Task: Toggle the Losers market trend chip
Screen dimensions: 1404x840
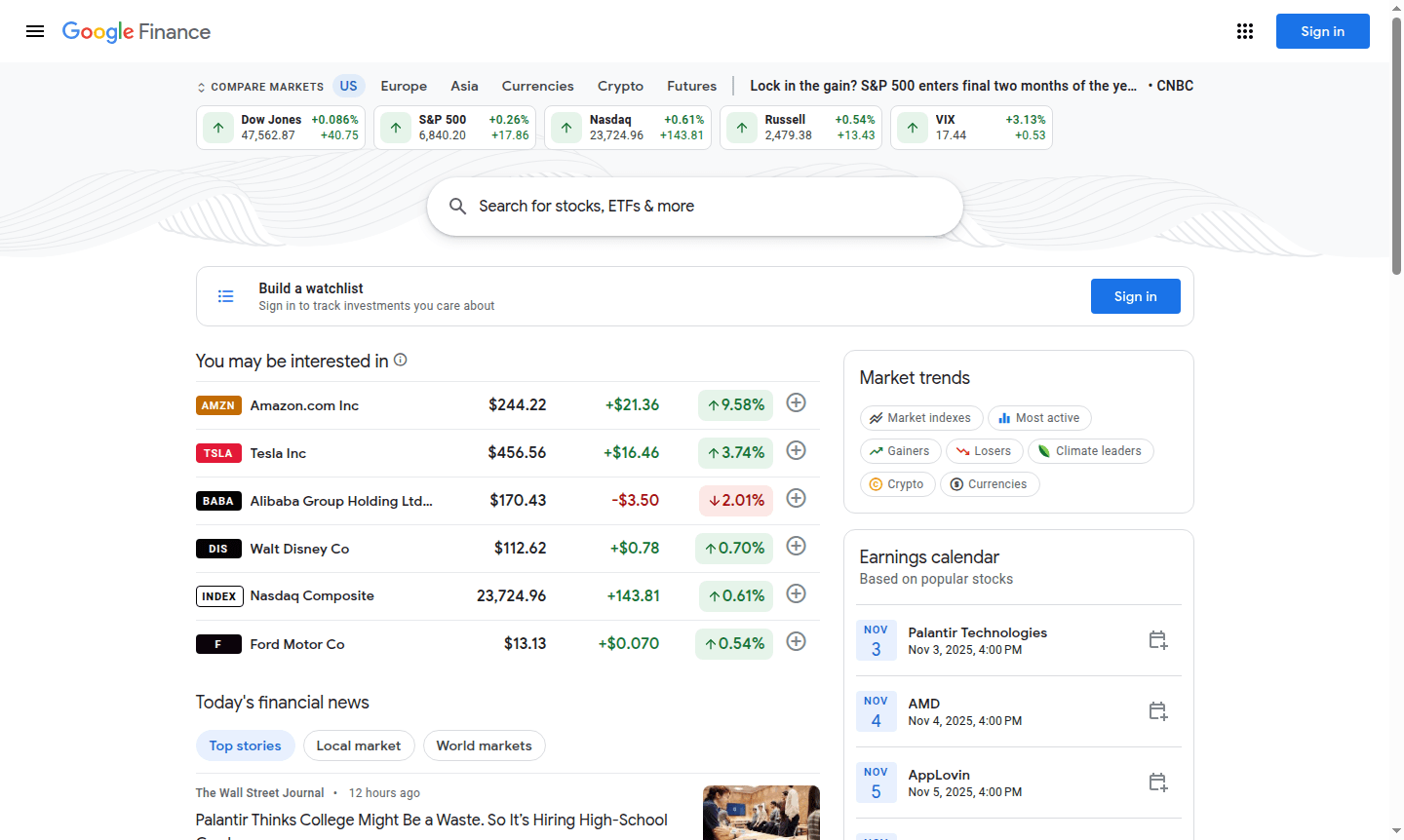Action: point(984,450)
